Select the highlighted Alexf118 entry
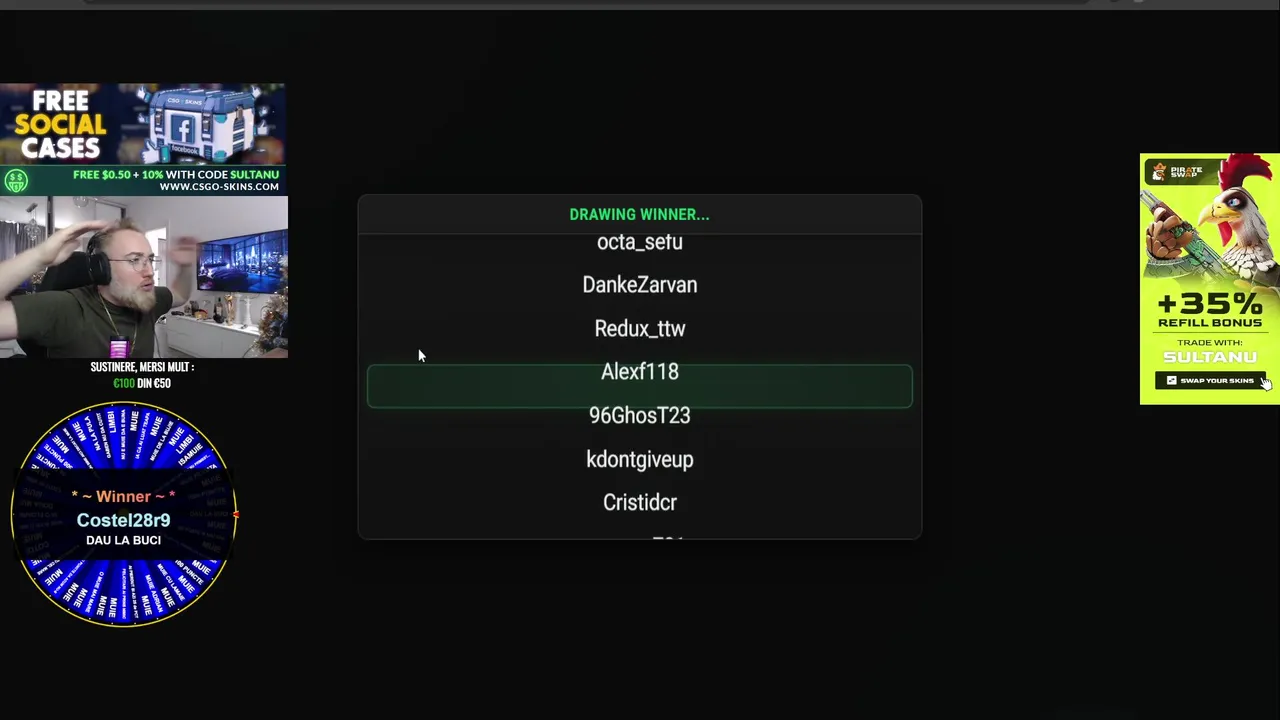 pyautogui.click(x=640, y=386)
